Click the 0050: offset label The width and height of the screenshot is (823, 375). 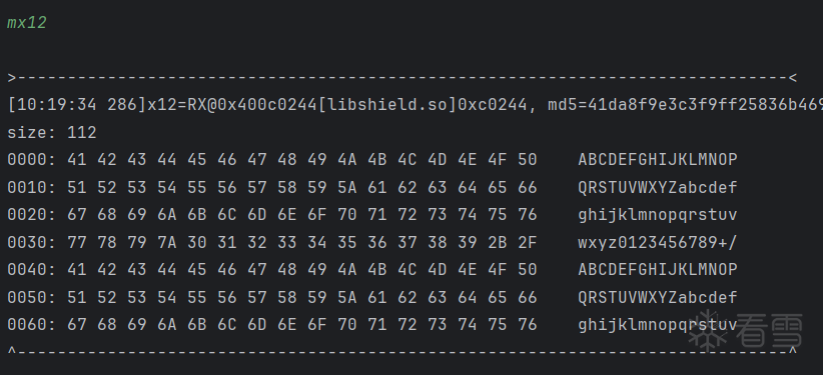(31, 297)
